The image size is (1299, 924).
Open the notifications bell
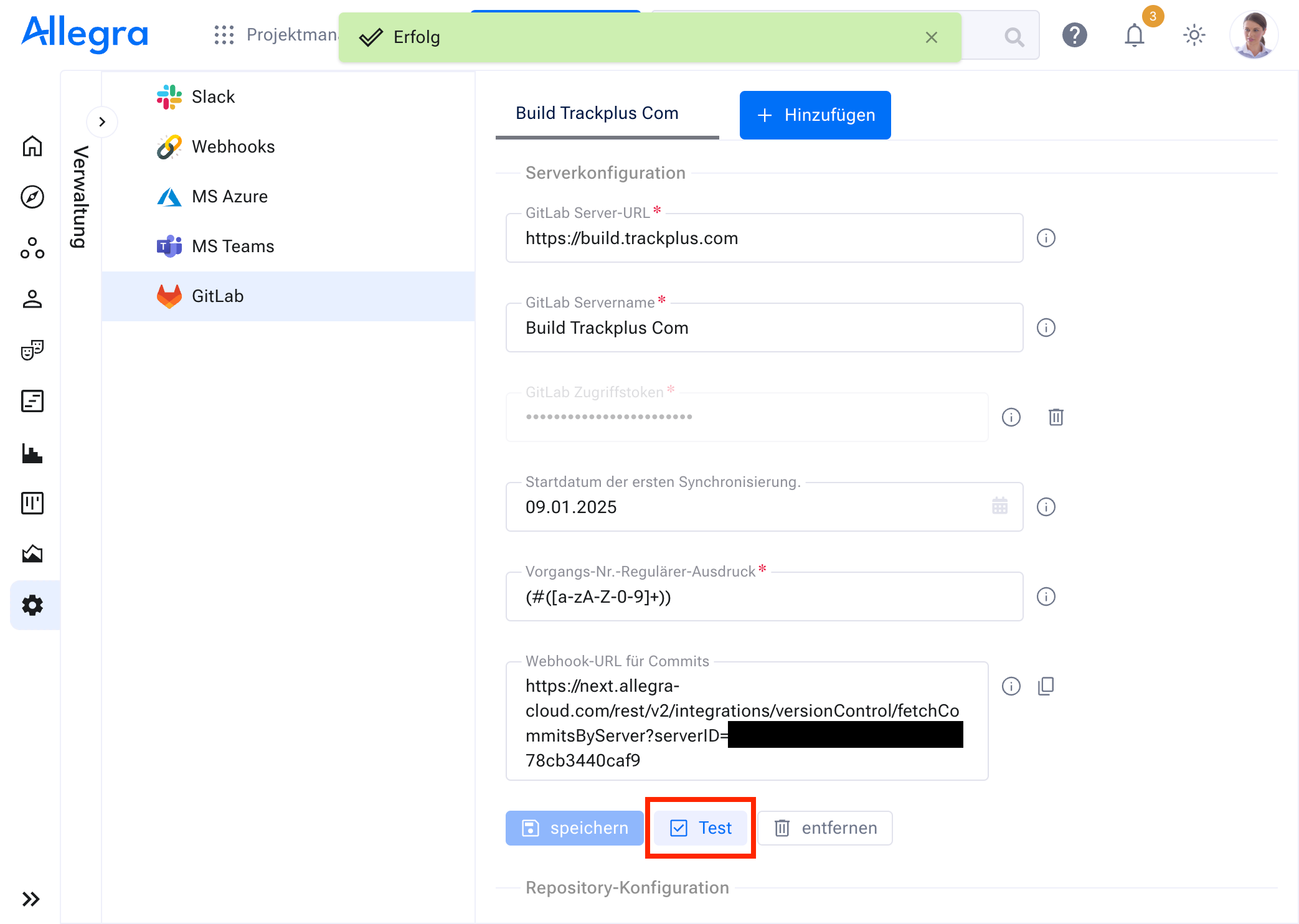click(1134, 35)
